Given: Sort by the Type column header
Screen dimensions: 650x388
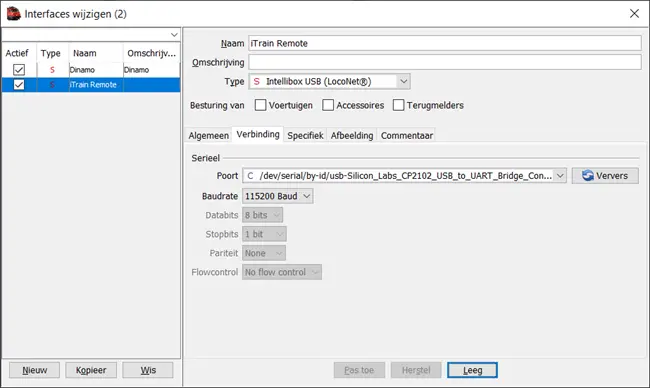Looking at the screenshot, I should (x=53, y=53).
